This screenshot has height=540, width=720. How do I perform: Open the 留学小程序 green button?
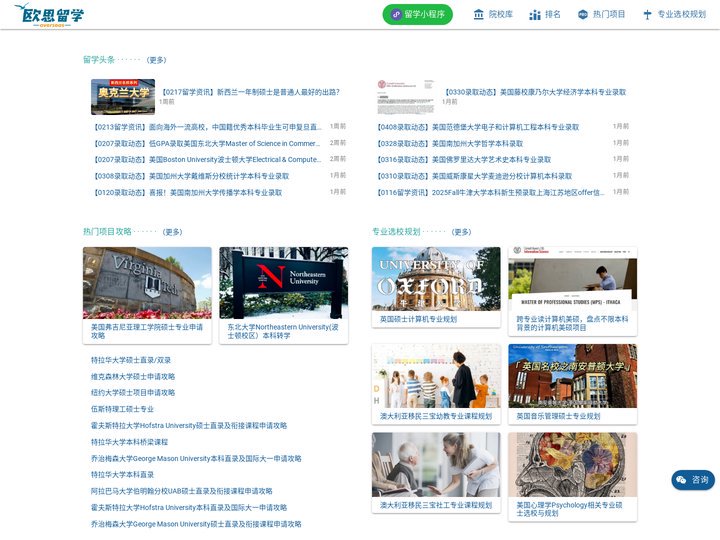(x=417, y=14)
